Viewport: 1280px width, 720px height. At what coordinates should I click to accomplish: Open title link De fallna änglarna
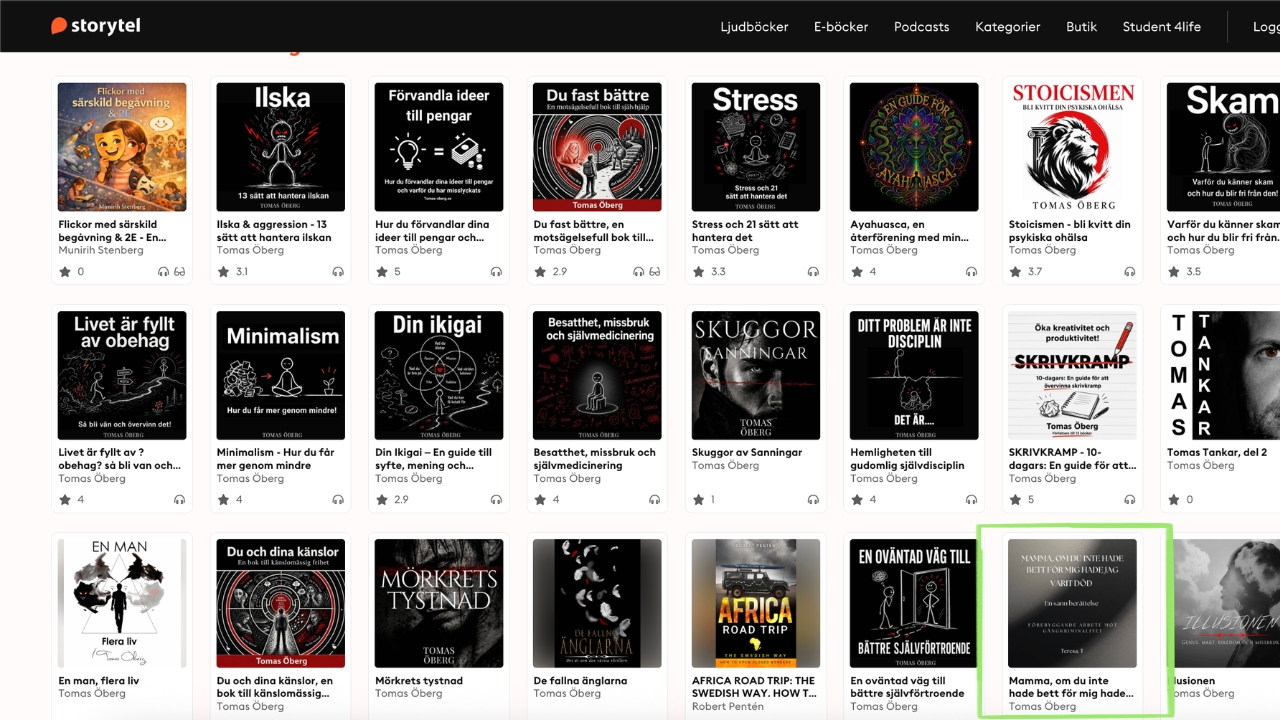(x=580, y=681)
